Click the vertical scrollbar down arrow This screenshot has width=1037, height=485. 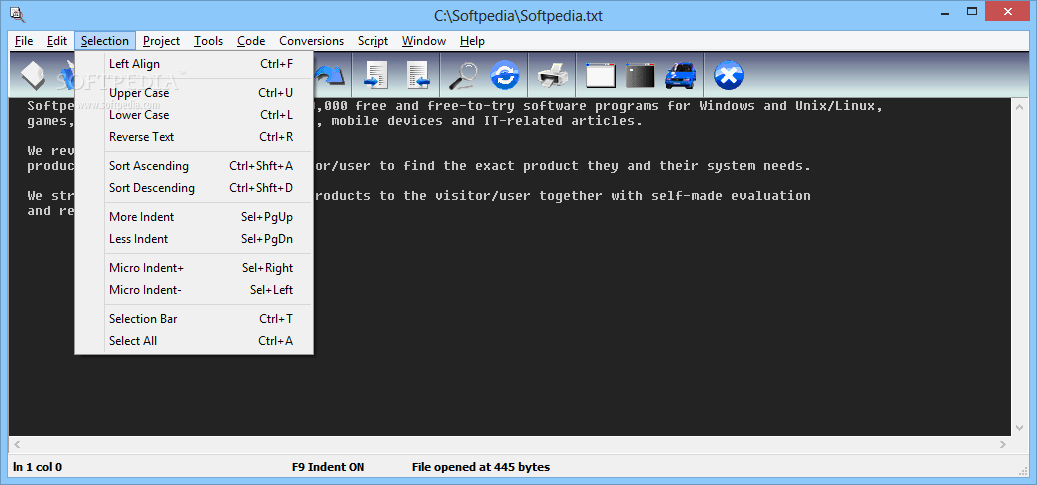pyautogui.click(x=1019, y=428)
